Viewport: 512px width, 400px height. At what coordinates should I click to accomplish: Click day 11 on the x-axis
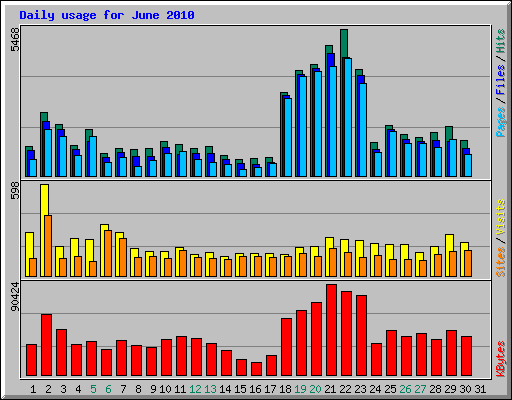point(180,389)
